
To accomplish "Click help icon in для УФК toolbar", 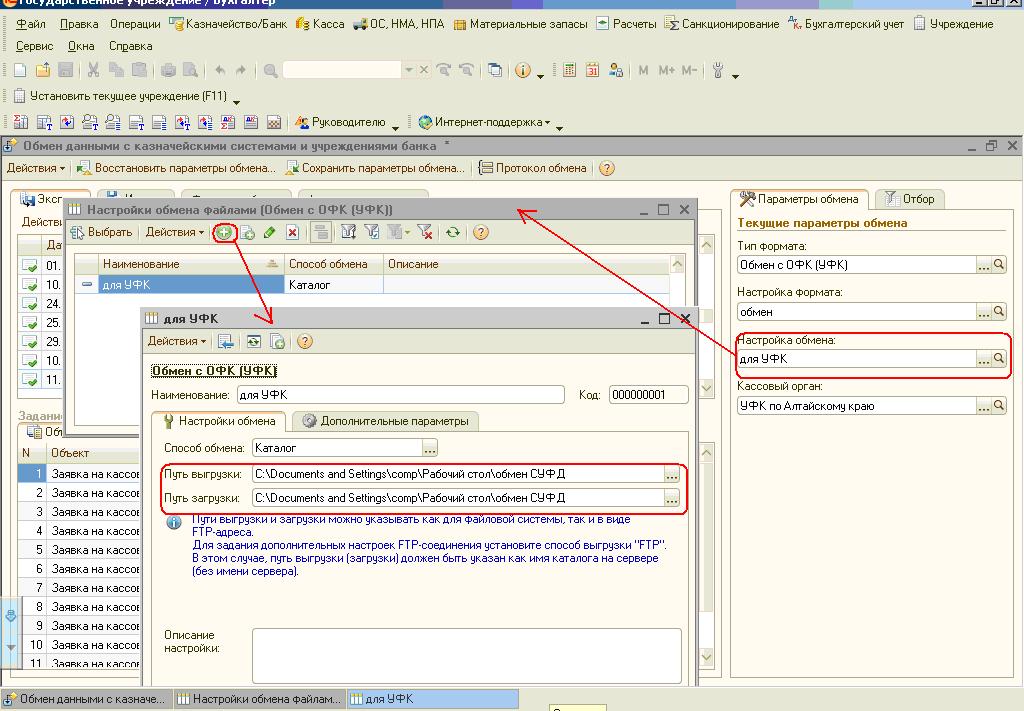I will point(305,341).
